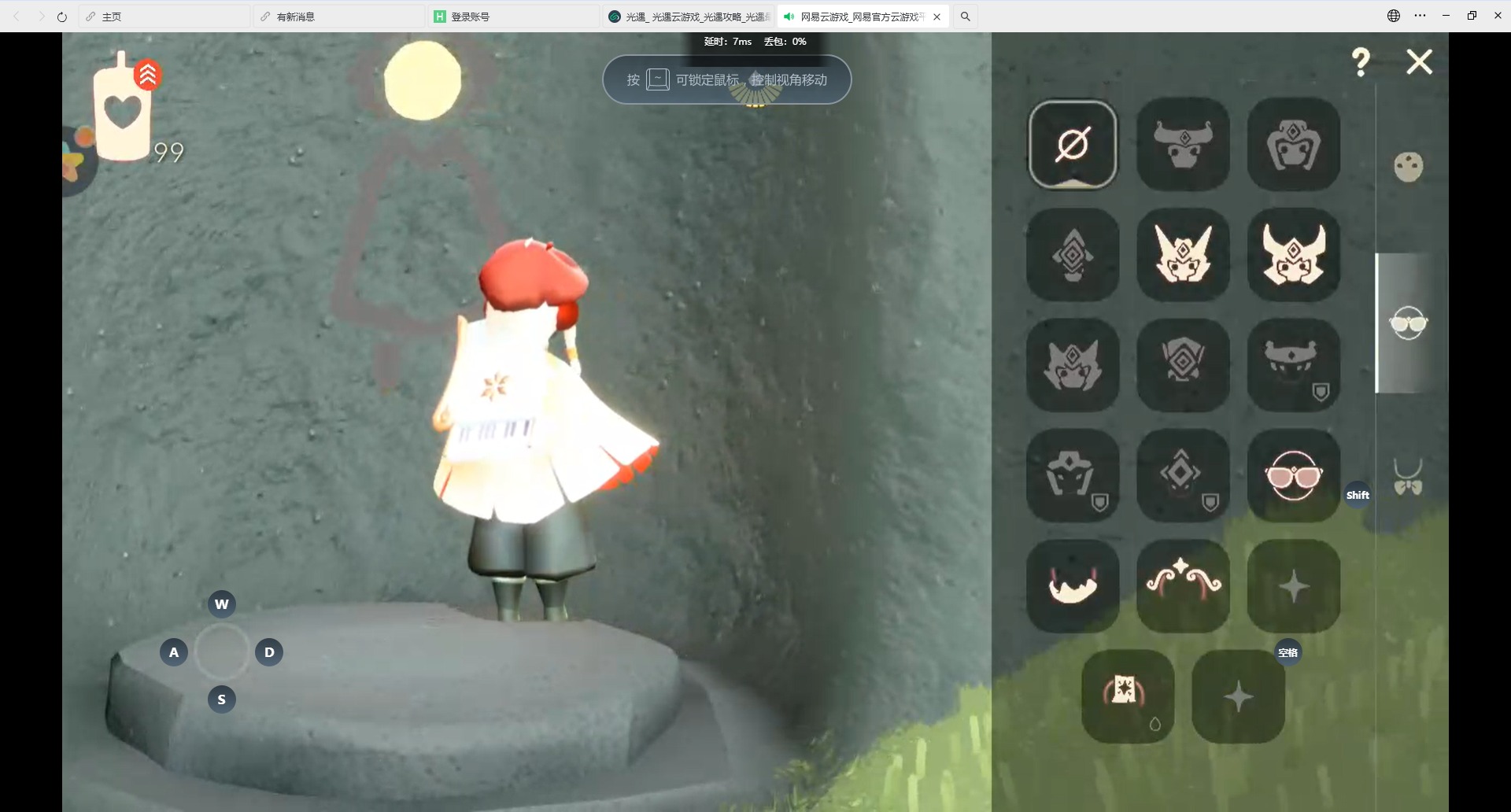
Task: Click the S movement key
Action: click(222, 699)
